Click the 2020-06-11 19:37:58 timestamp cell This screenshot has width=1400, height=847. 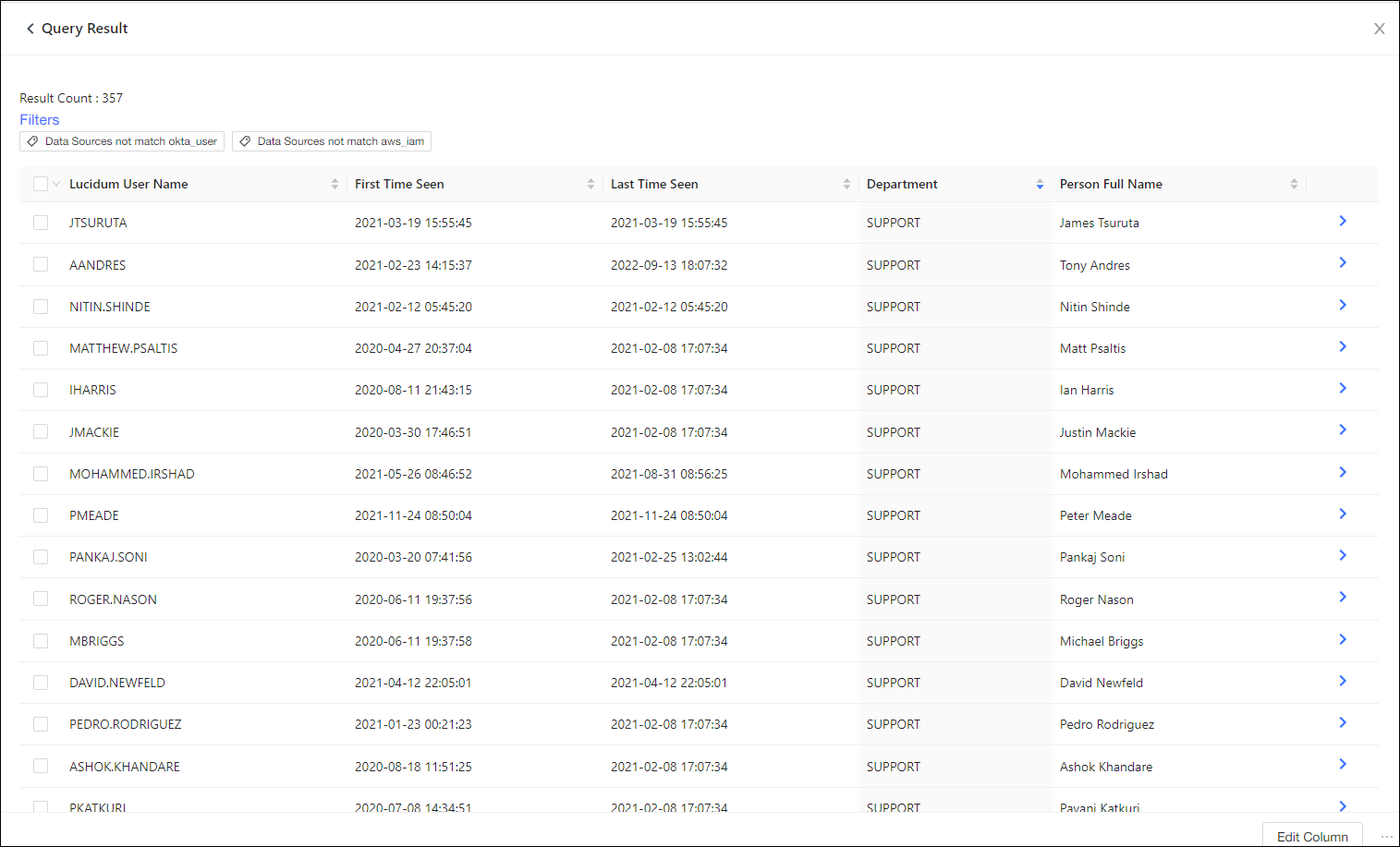point(413,641)
